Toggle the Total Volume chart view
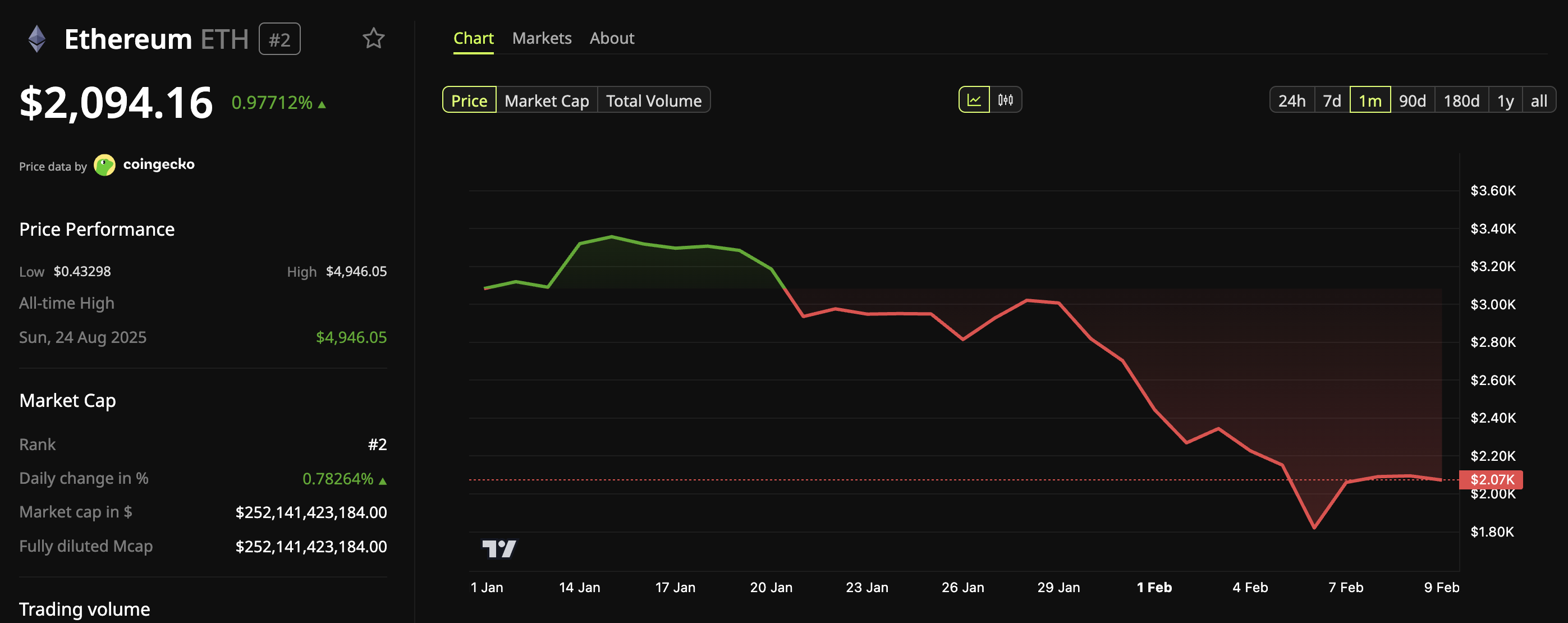 point(654,100)
